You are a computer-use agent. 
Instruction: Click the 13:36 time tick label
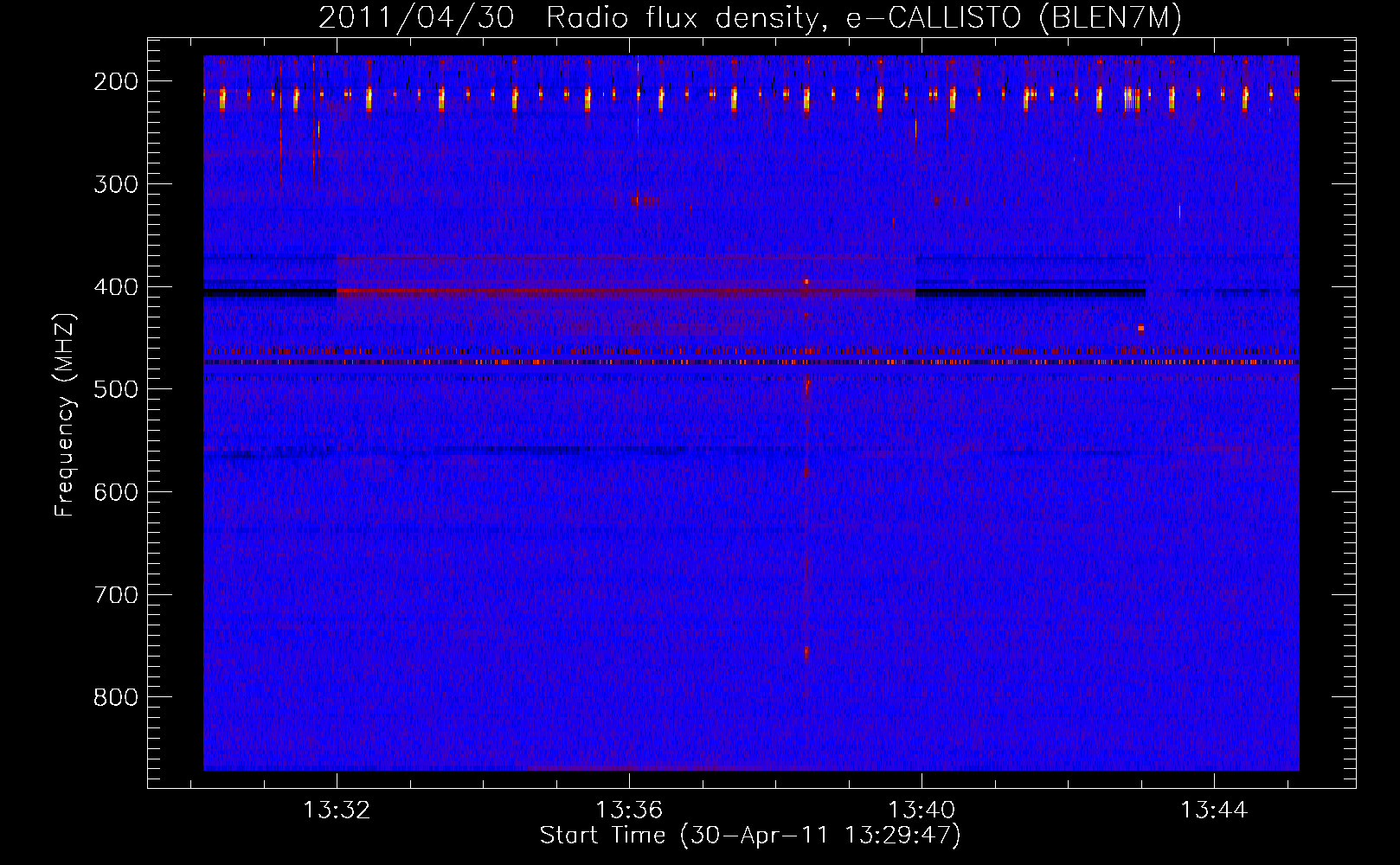[629, 810]
